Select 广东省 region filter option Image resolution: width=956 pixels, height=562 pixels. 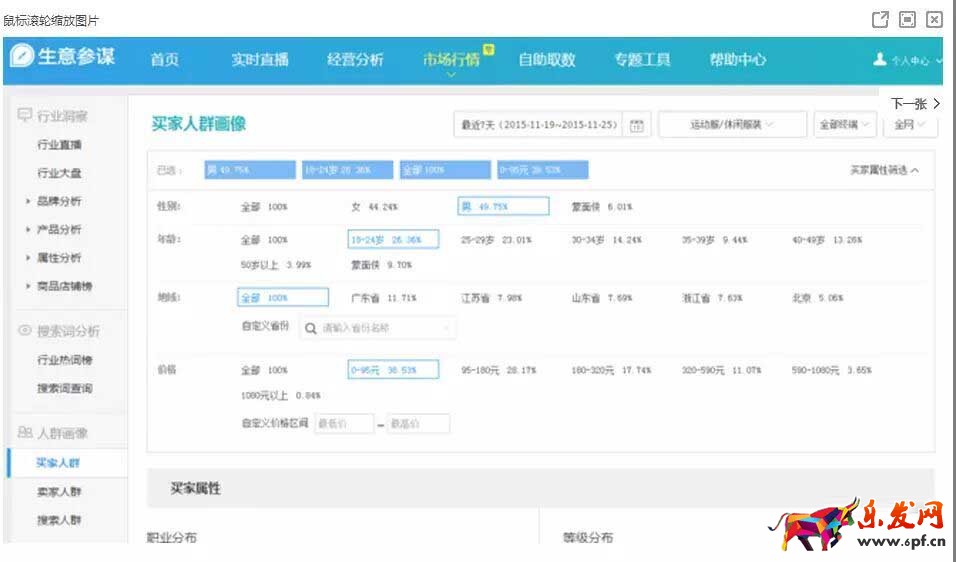pos(383,298)
